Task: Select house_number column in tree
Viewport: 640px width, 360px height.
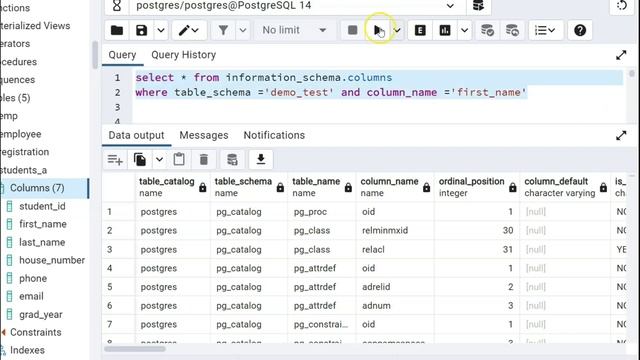Action: [52, 260]
